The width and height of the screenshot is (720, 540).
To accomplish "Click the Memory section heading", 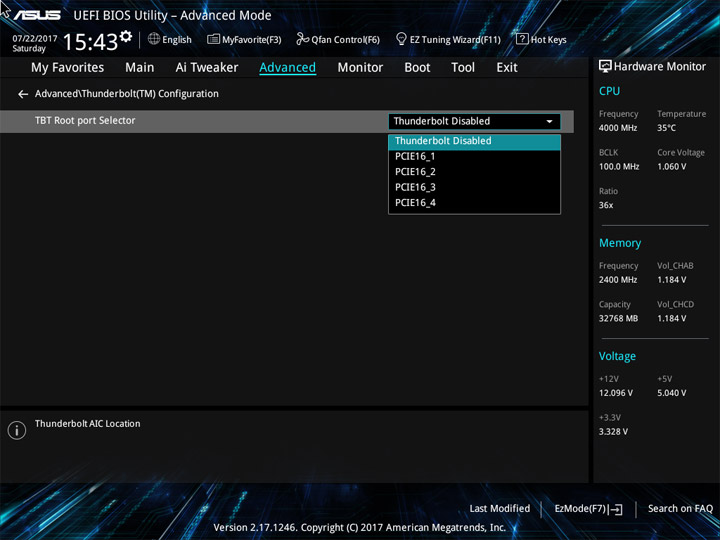I will coord(620,243).
